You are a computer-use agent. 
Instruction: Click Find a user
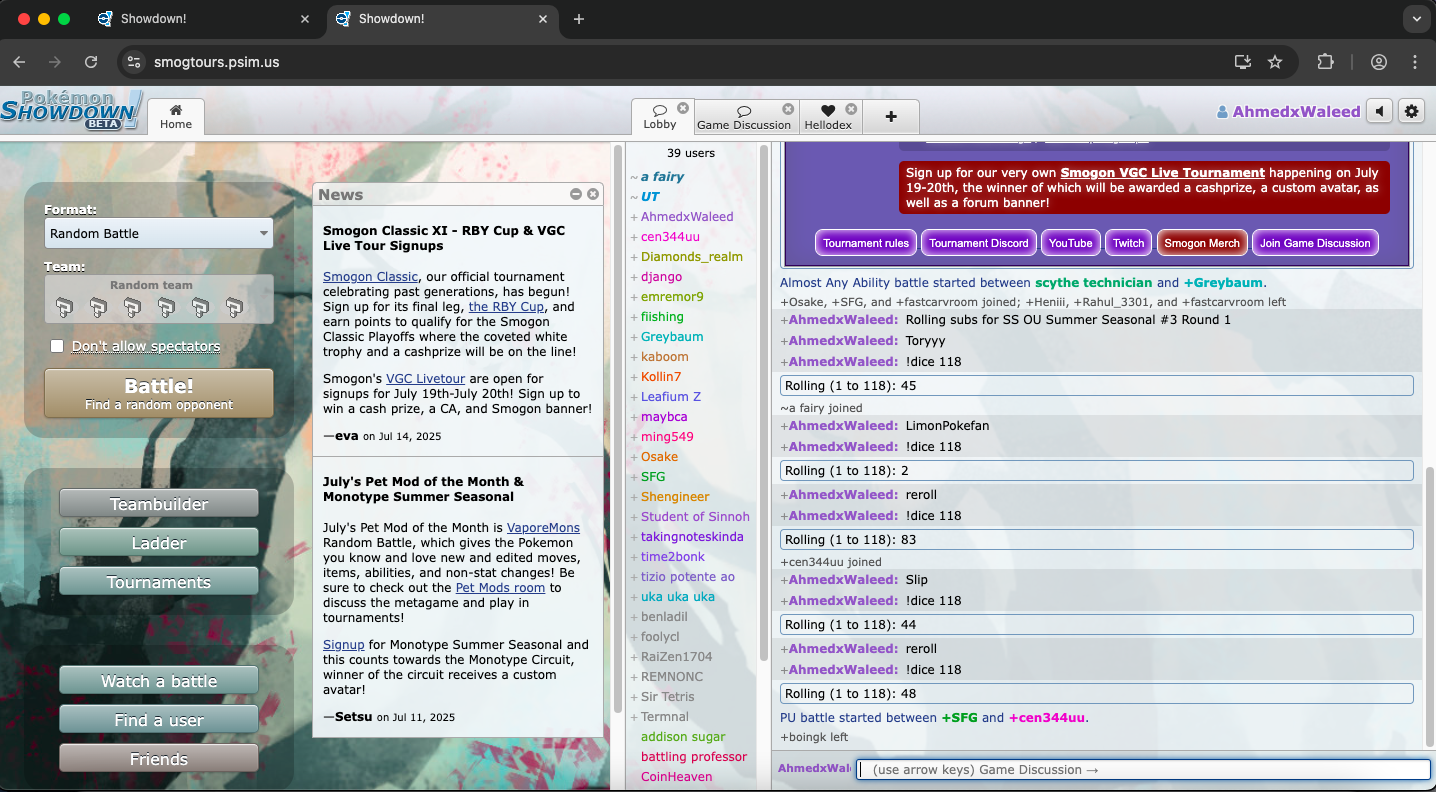click(159, 720)
